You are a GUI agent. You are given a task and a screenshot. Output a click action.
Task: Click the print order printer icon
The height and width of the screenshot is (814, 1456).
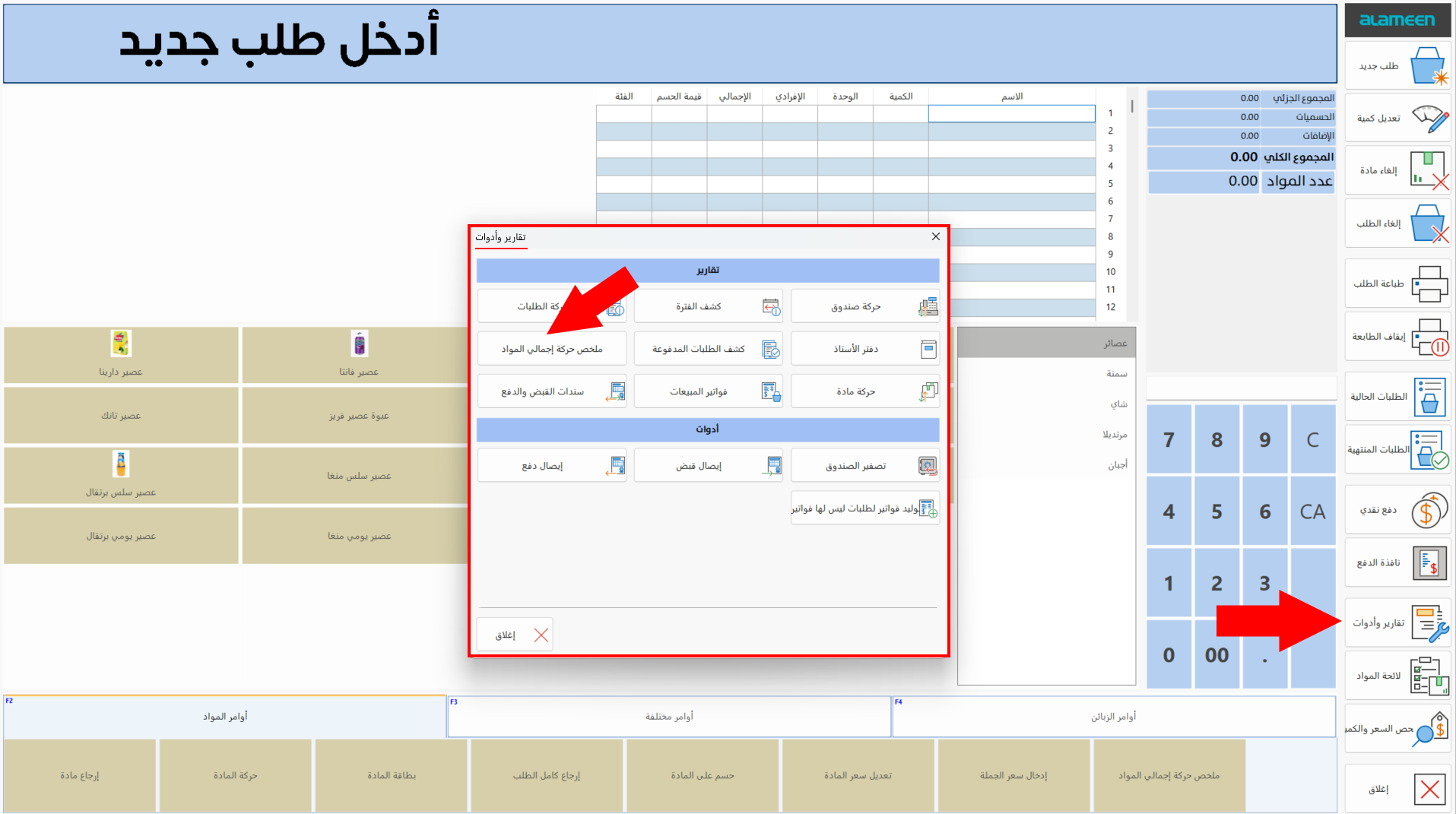coord(1429,284)
